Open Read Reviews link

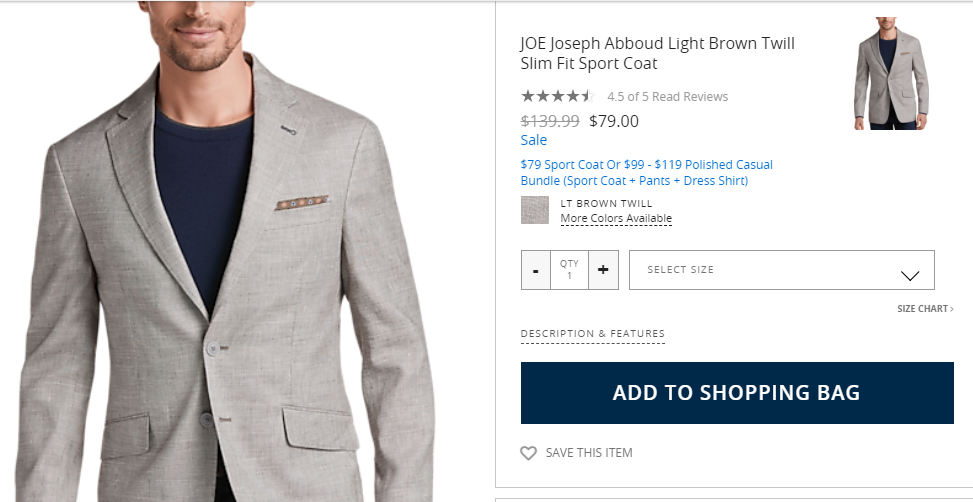690,97
